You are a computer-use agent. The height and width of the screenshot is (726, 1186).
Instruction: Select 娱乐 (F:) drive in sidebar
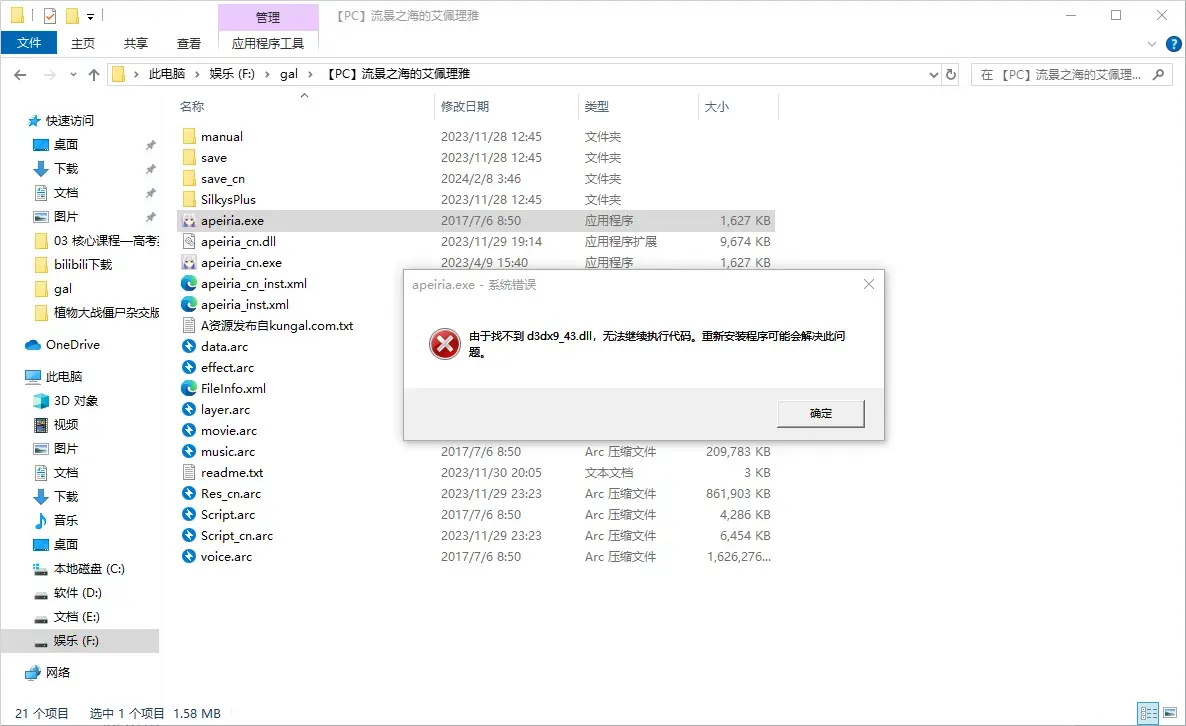click(79, 641)
